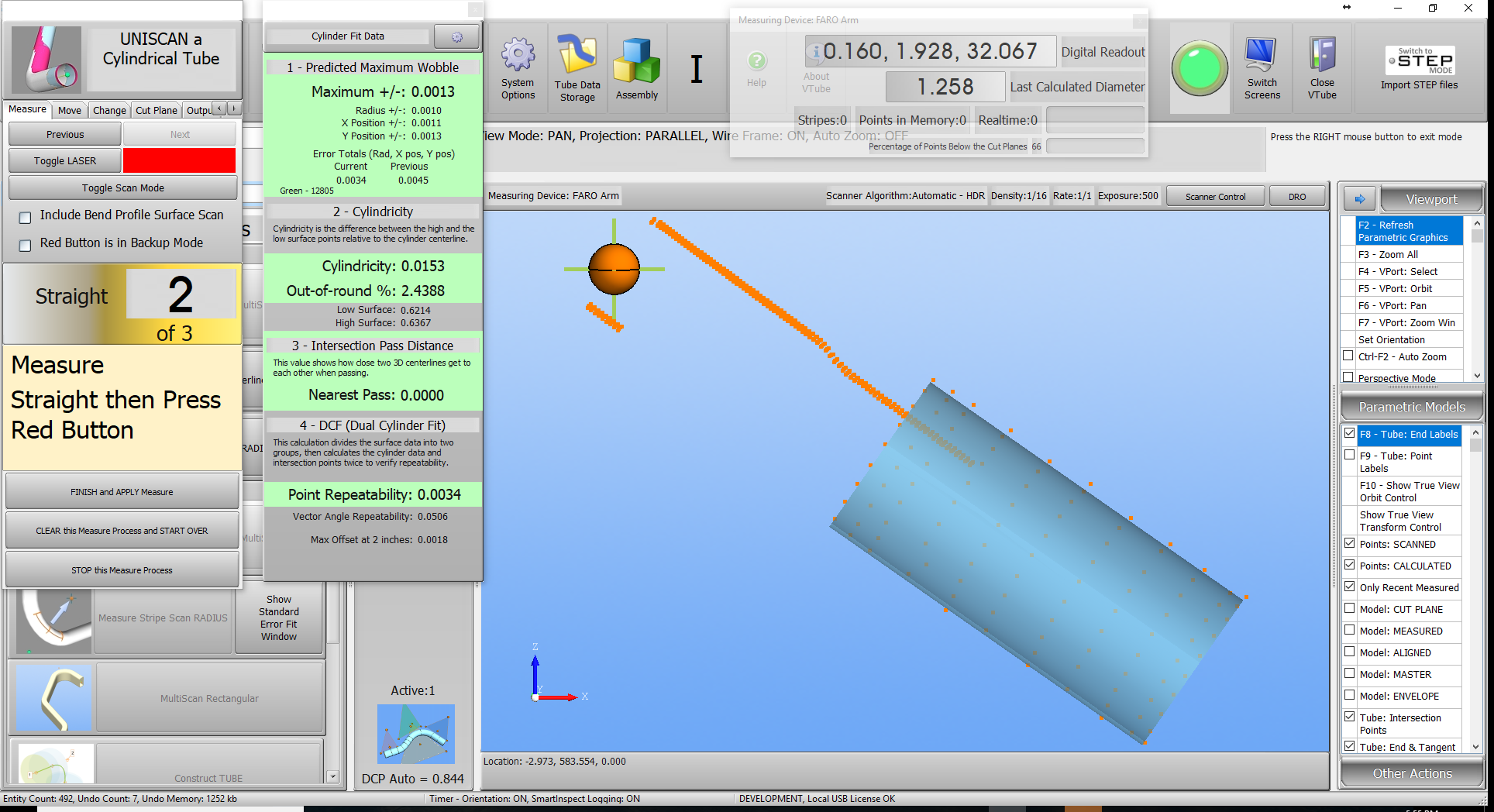Click the Switch Screens monitor icon
This screenshot has height=812, width=1494.
[1262, 56]
